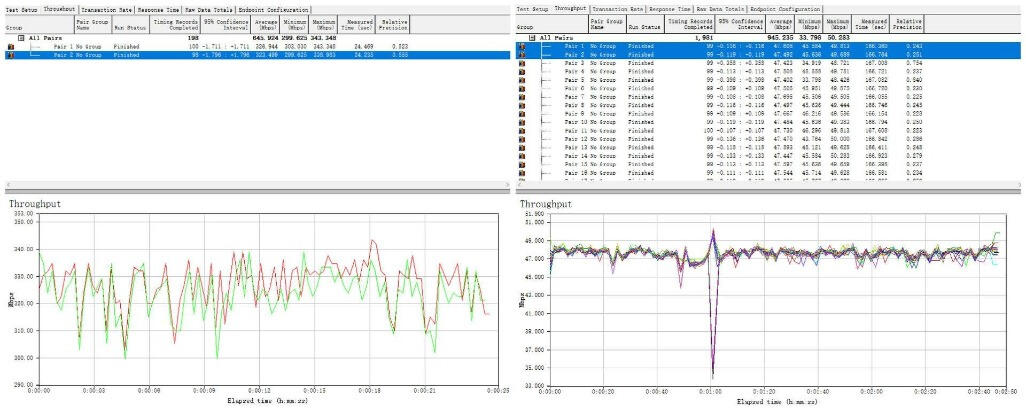Collapse All Pairs group in left window
The width and height of the screenshot is (1026, 410).
(x=21, y=38)
